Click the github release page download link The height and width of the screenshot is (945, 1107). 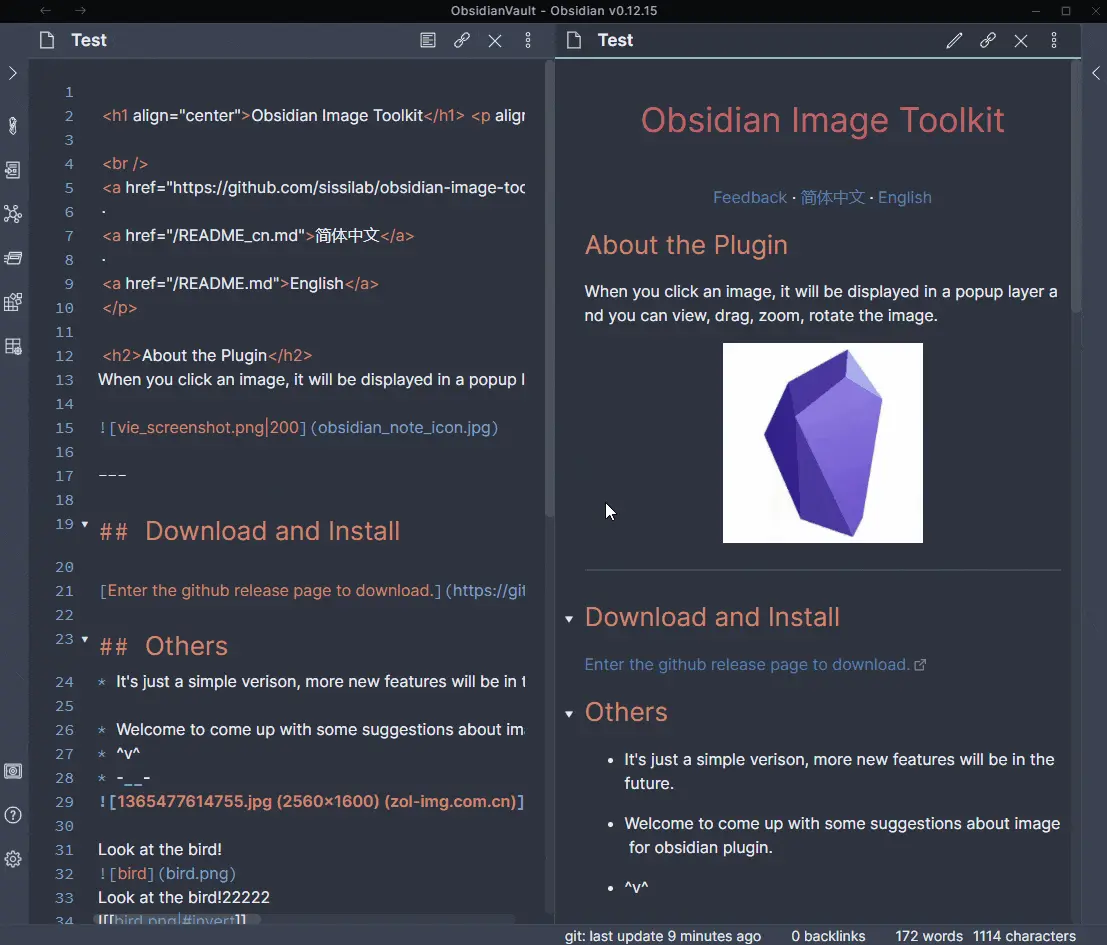coord(747,664)
